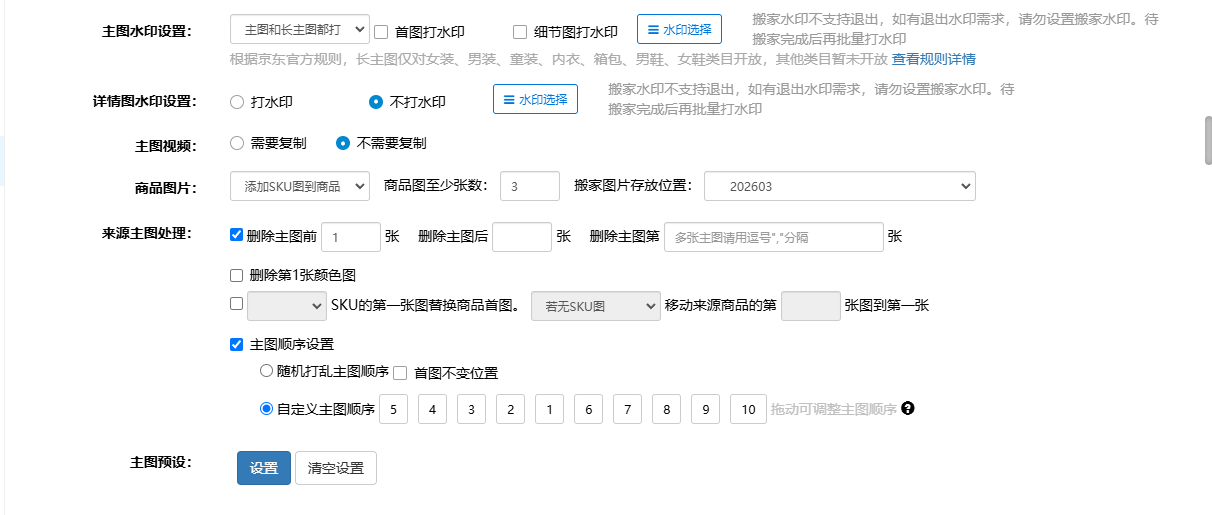The width and height of the screenshot is (1212, 515).
Task: Select 随机打乱主图顺序 radio option
Action: tap(266, 371)
